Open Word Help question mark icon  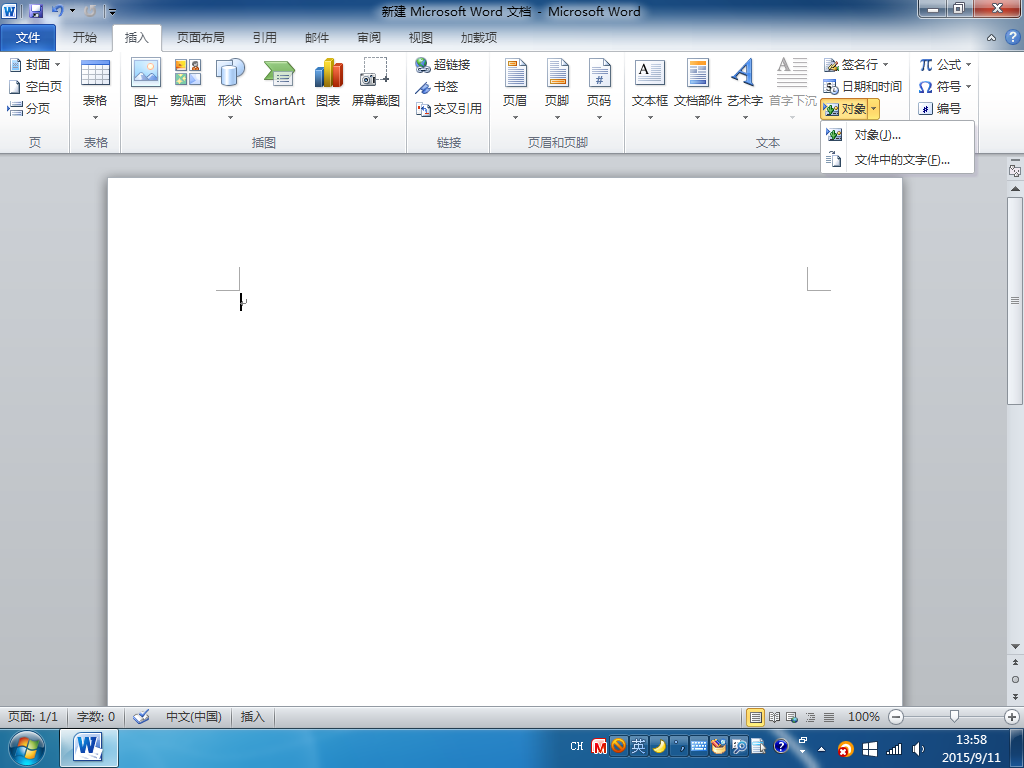(1012, 37)
